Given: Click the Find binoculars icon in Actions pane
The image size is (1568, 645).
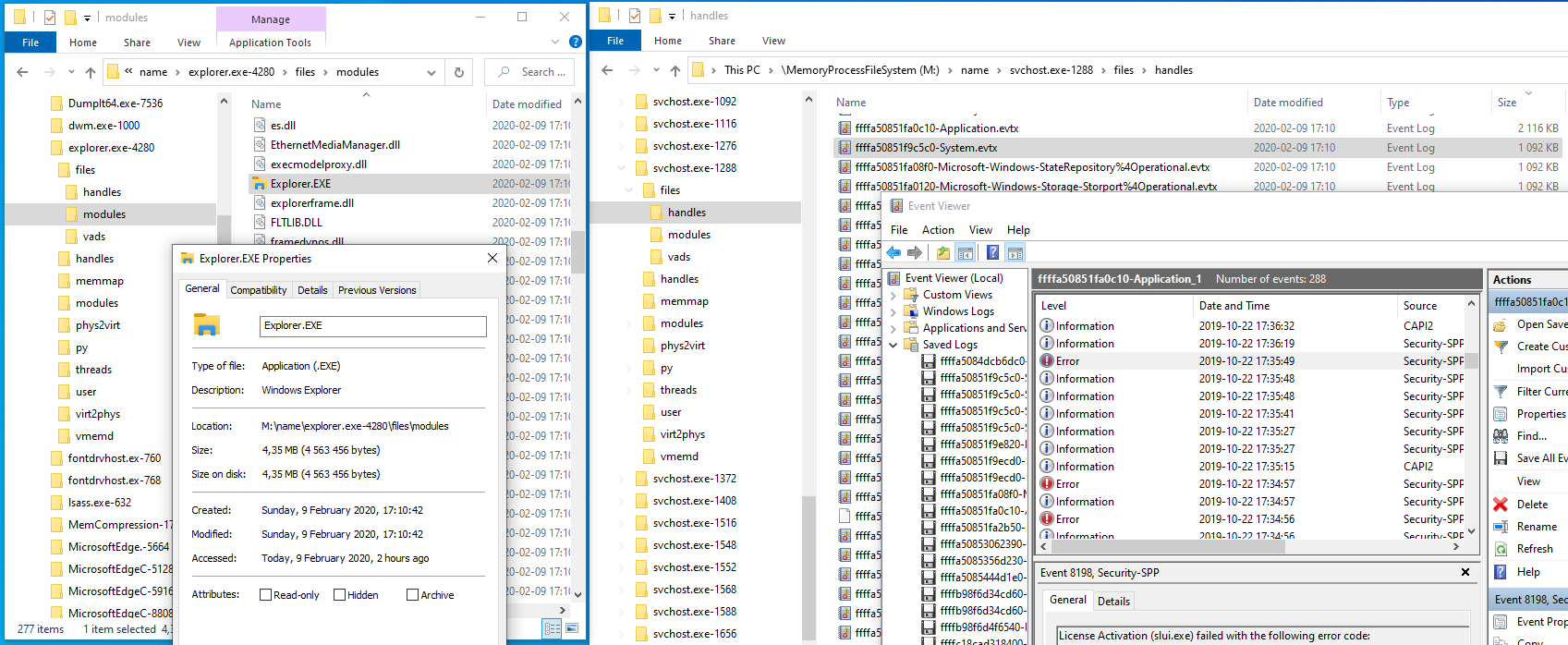Looking at the screenshot, I should (1501, 436).
